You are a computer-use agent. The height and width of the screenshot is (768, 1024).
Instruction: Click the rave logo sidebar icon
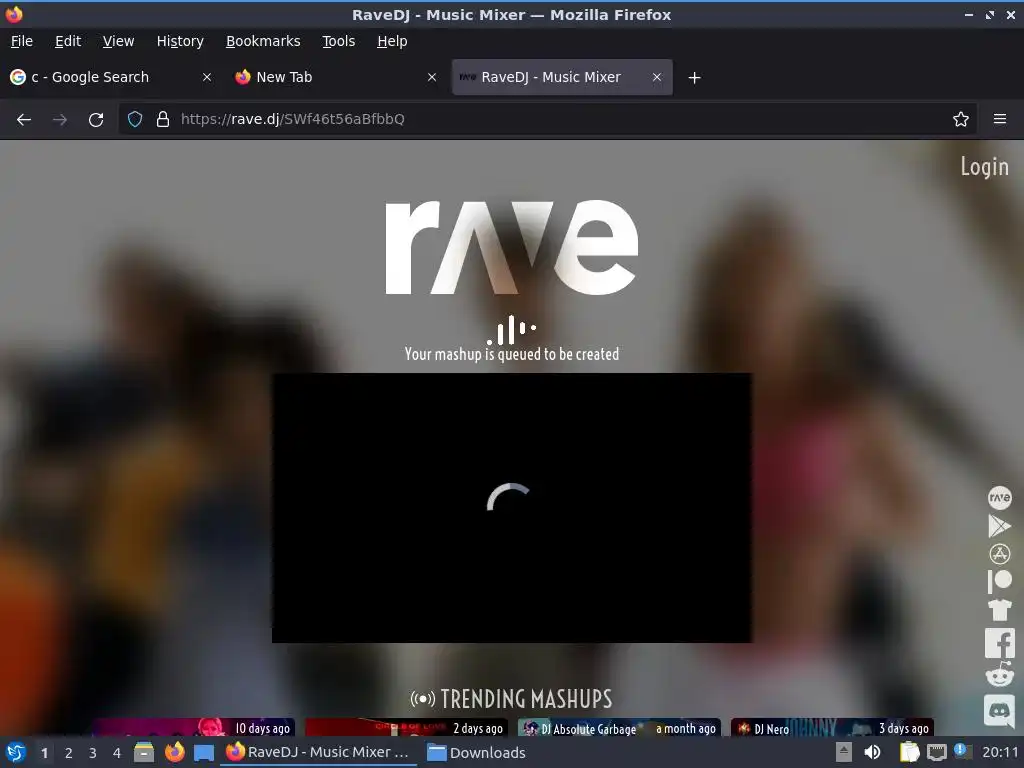coord(999,498)
